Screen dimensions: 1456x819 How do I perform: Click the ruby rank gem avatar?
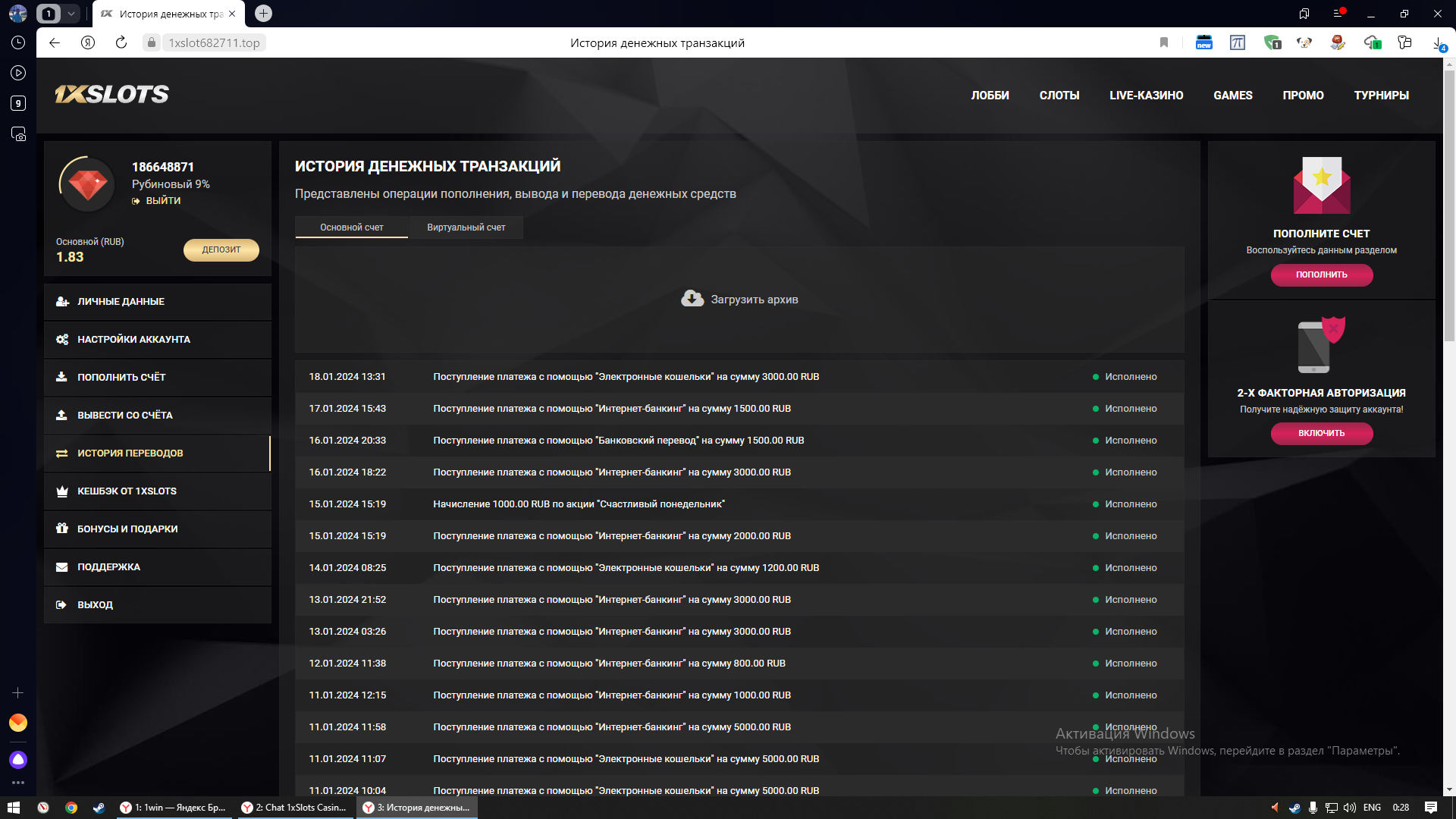pos(87,184)
